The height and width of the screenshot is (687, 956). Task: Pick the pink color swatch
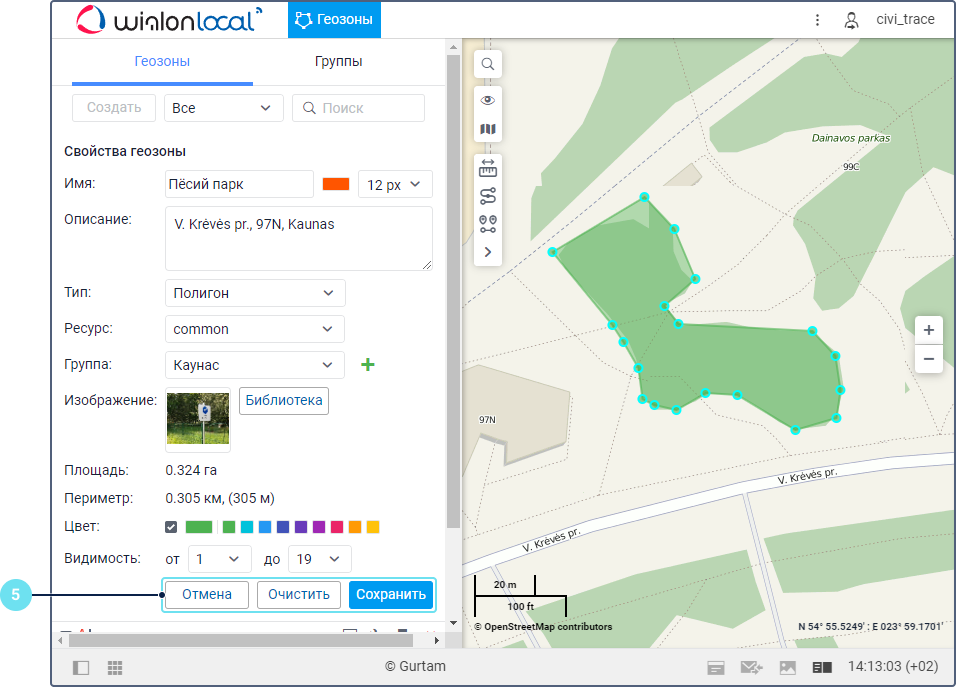[x=337, y=527]
